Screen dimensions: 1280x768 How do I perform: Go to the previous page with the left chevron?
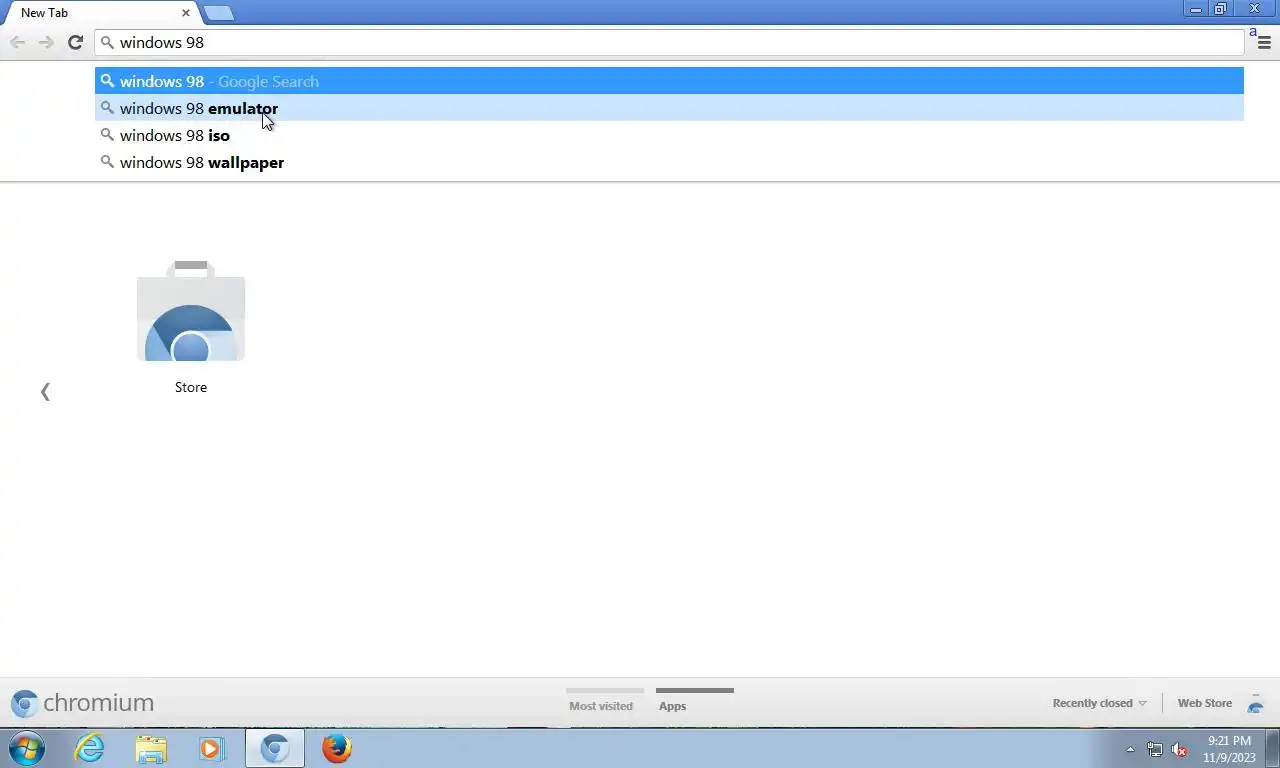click(x=45, y=391)
